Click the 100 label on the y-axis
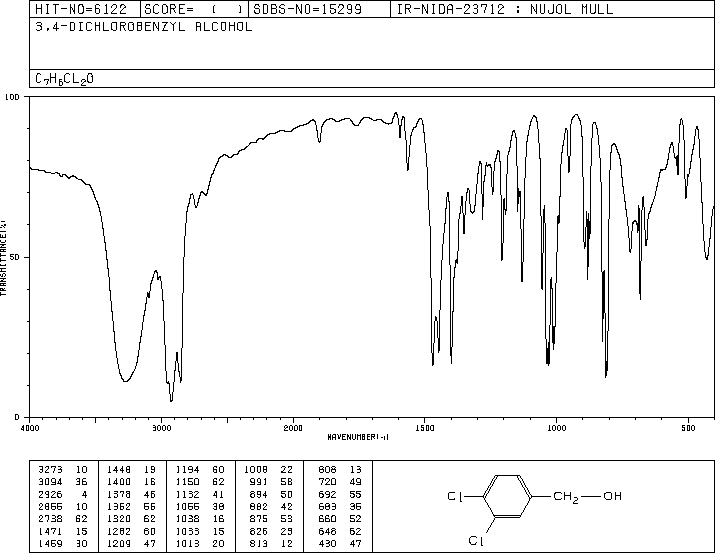 (12, 97)
